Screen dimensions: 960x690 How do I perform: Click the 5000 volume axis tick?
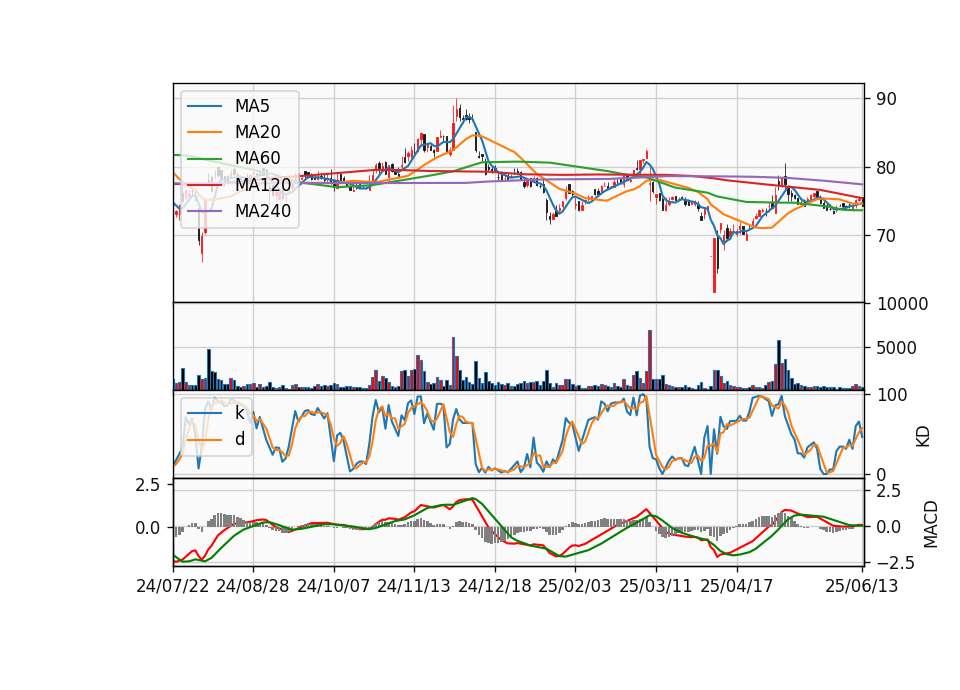tap(896, 348)
